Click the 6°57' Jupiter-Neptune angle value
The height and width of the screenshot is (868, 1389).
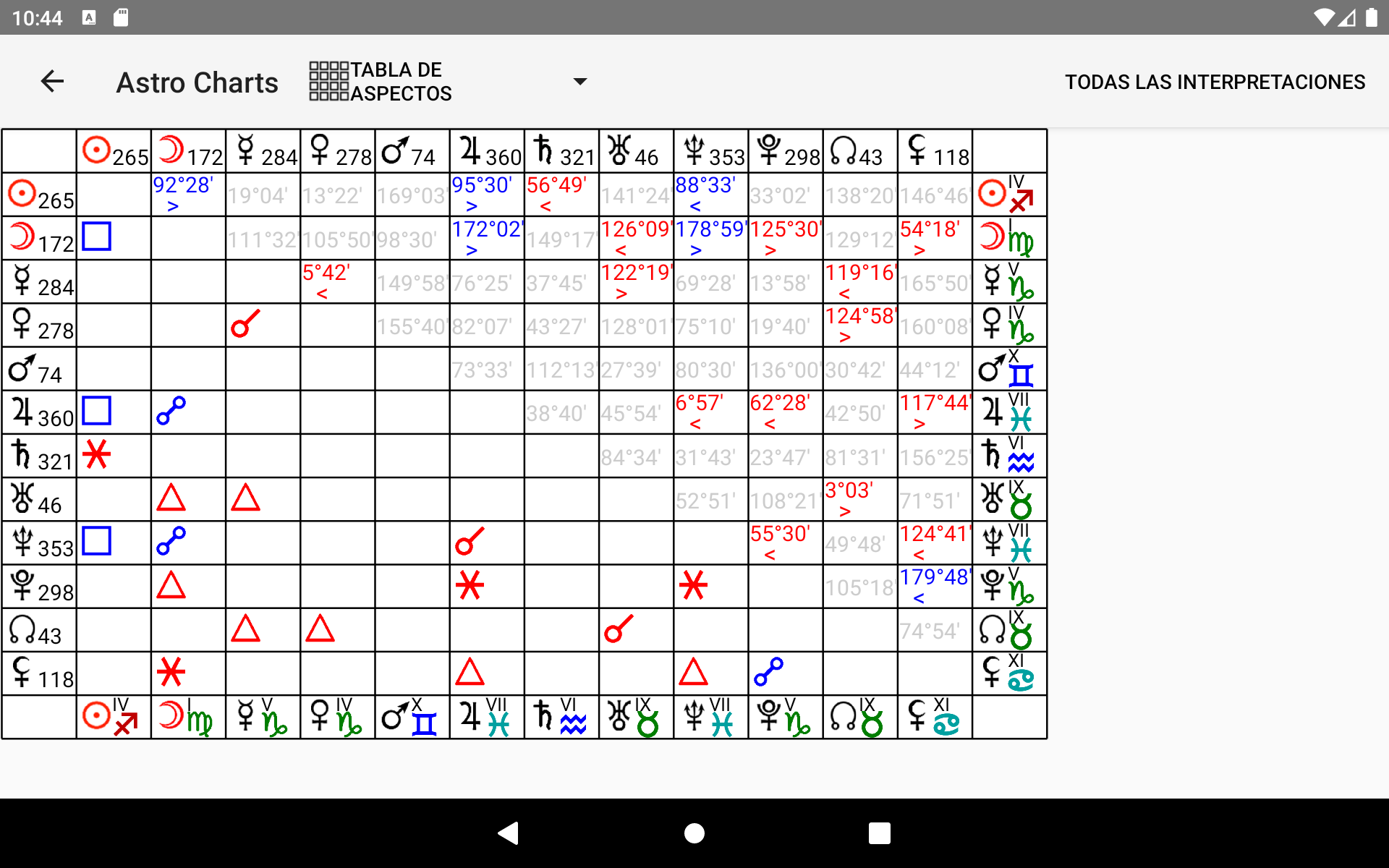[700, 403]
